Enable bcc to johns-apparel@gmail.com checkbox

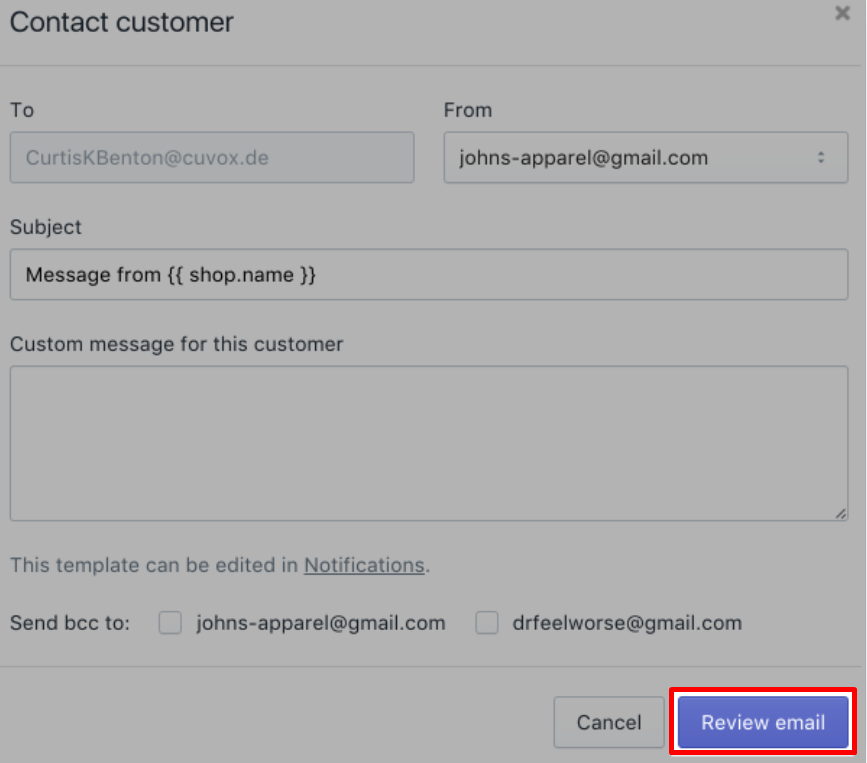[x=170, y=623]
